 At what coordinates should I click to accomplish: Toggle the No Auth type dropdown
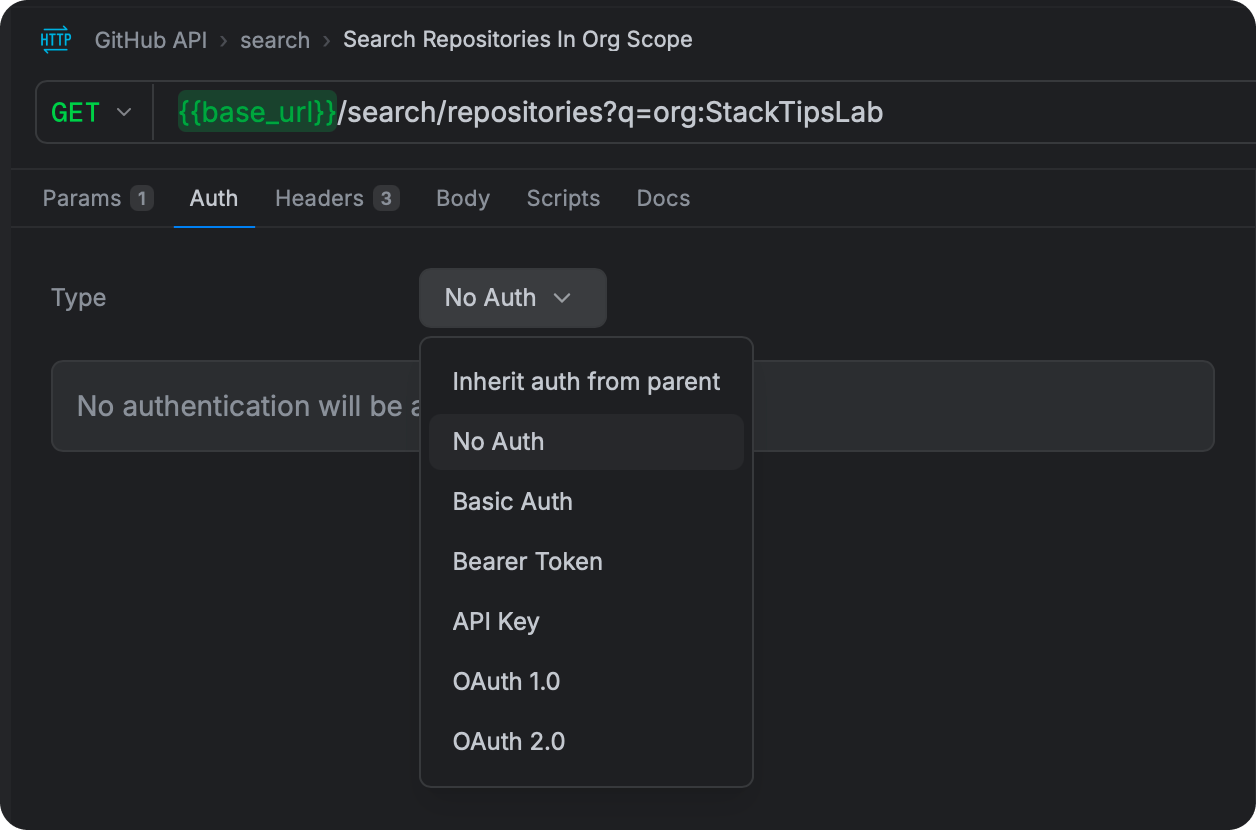(x=513, y=298)
